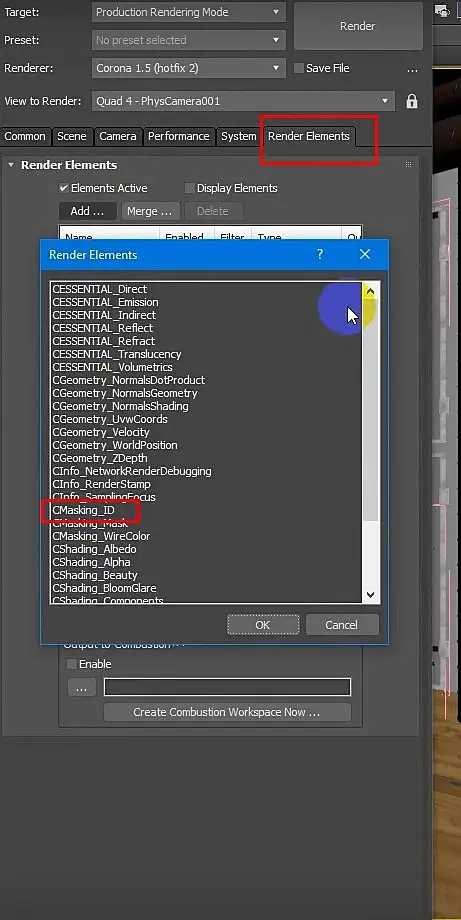Click the scroll down arrow in elements list
This screenshot has height=920, width=461.
coord(370,594)
